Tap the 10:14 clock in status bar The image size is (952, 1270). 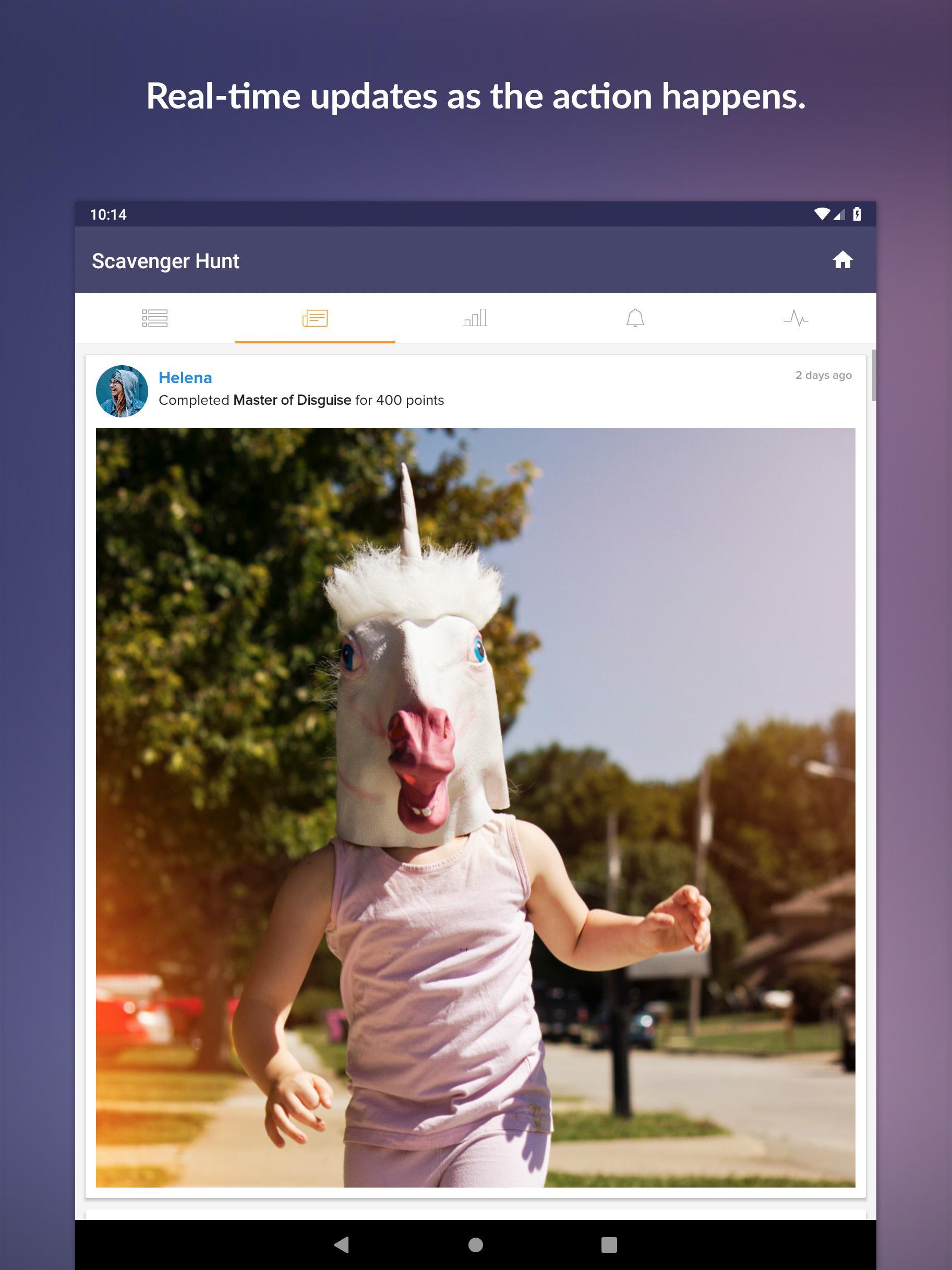(108, 215)
